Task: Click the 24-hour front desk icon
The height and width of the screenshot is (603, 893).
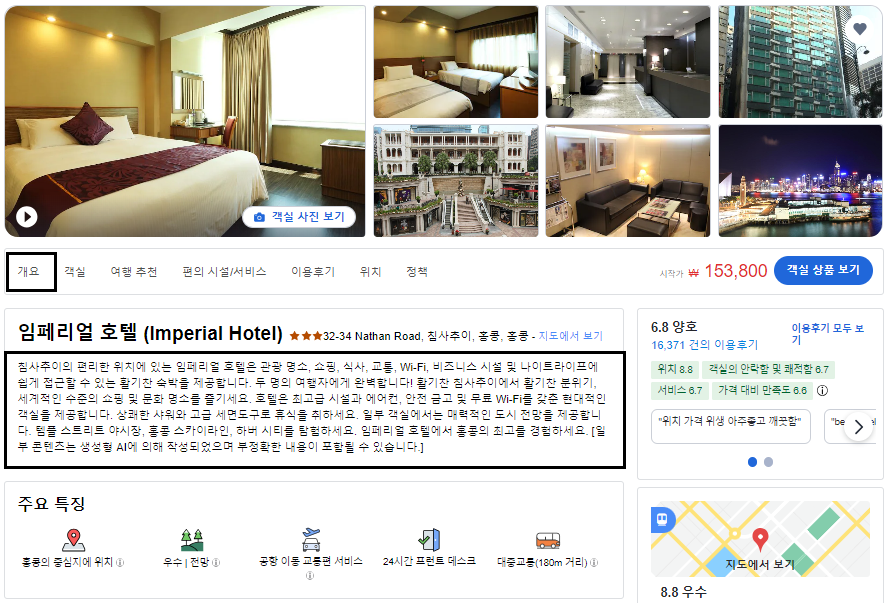Action: pyautogui.click(x=429, y=539)
